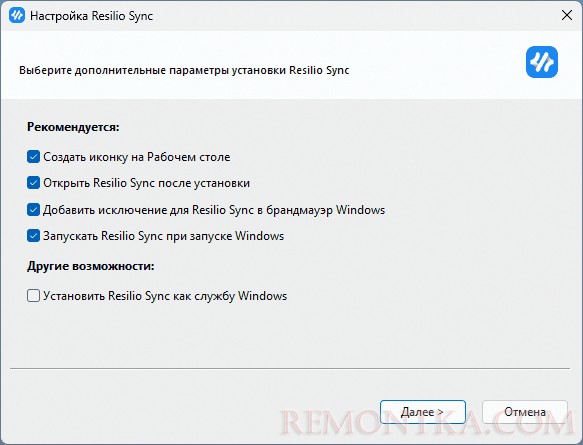Click the 'Другие возможности:' heading
Image resolution: width=583 pixels, height=445 pixels.
click(91, 266)
